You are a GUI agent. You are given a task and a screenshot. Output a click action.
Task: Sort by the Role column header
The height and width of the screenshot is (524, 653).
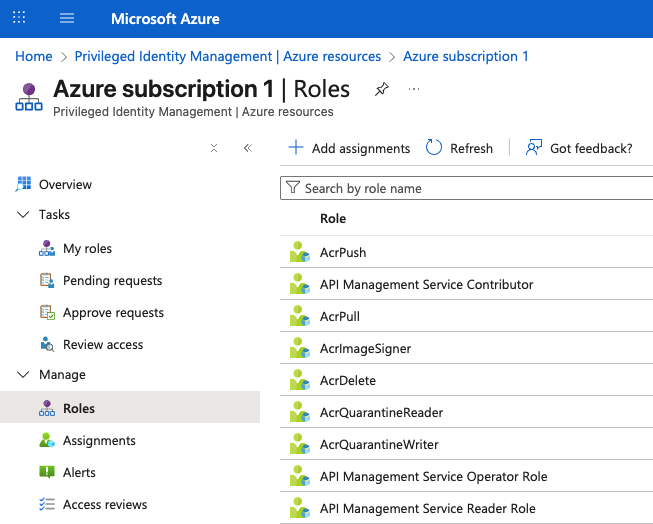pyautogui.click(x=333, y=219)
